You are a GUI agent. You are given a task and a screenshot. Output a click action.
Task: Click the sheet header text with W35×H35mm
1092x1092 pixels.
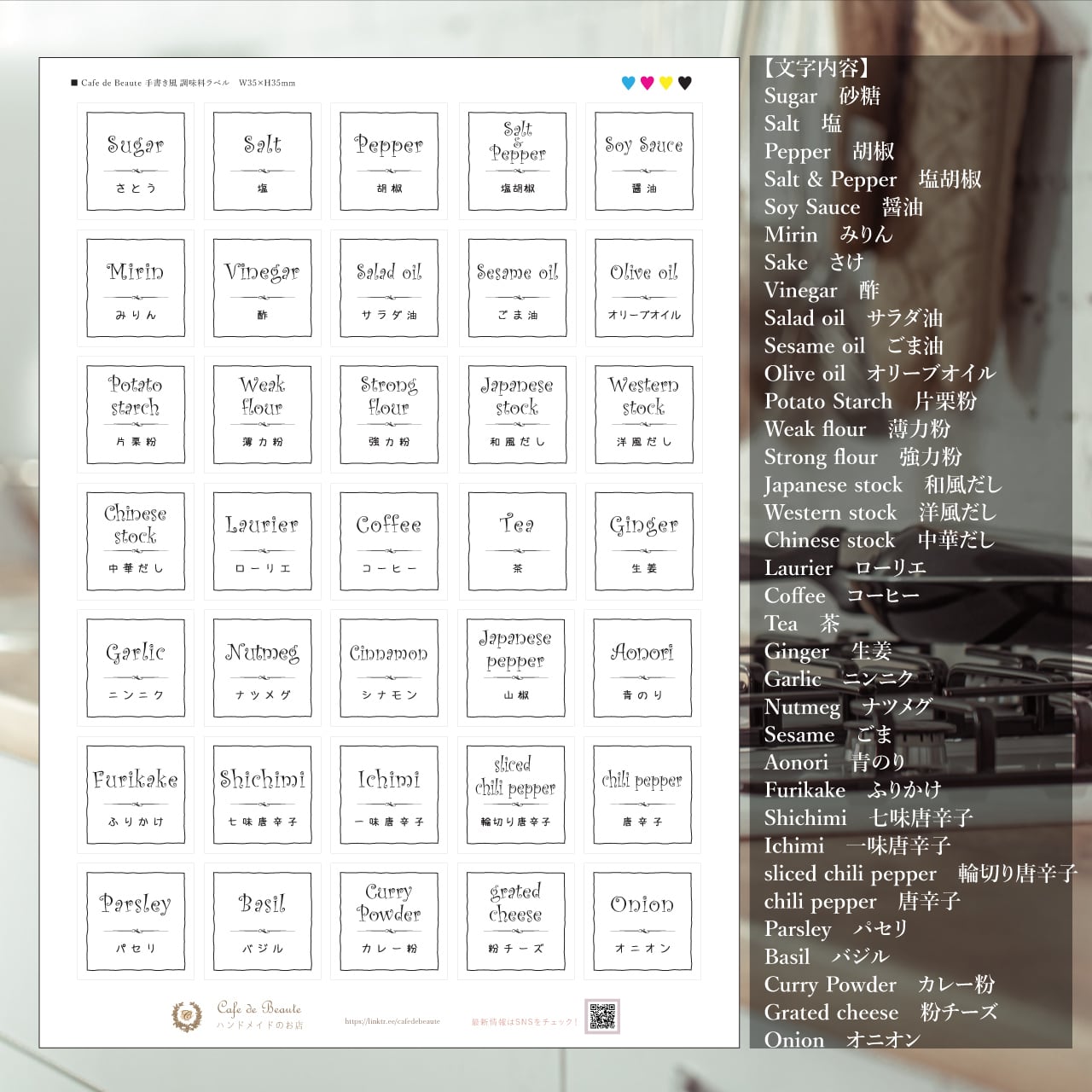[183, 83]
